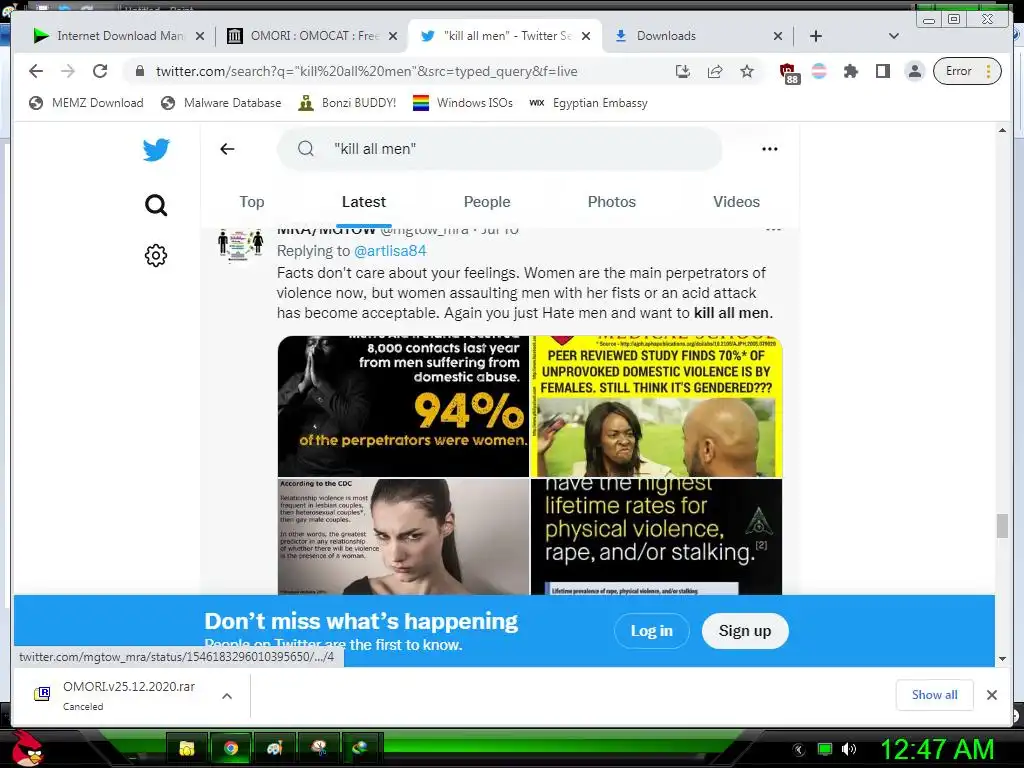Open the MRA/MGTOW profile avatar

(240, 245)
